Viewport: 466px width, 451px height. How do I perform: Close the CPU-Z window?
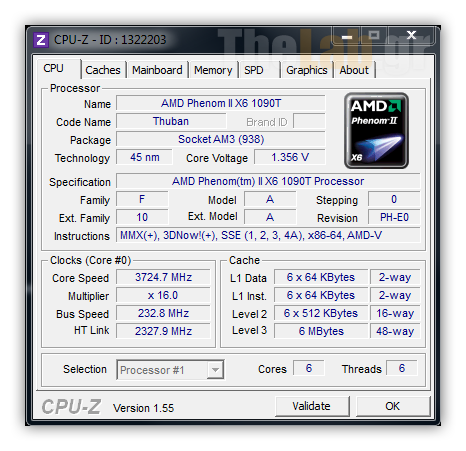pyautogui.click(x=412, y=36)
